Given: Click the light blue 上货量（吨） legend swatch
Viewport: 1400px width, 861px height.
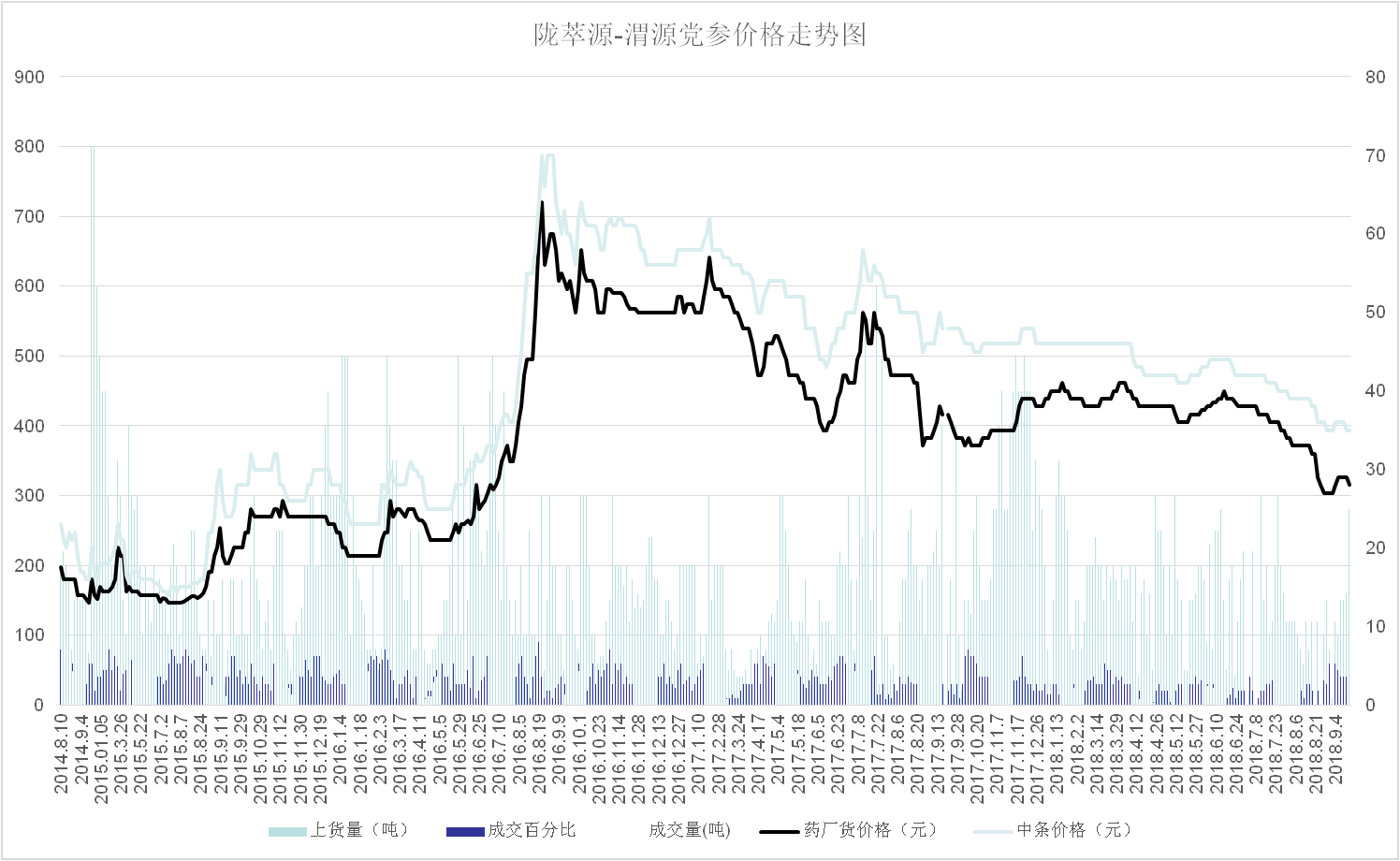Looking at the screenshot, I should click(287, 831).
